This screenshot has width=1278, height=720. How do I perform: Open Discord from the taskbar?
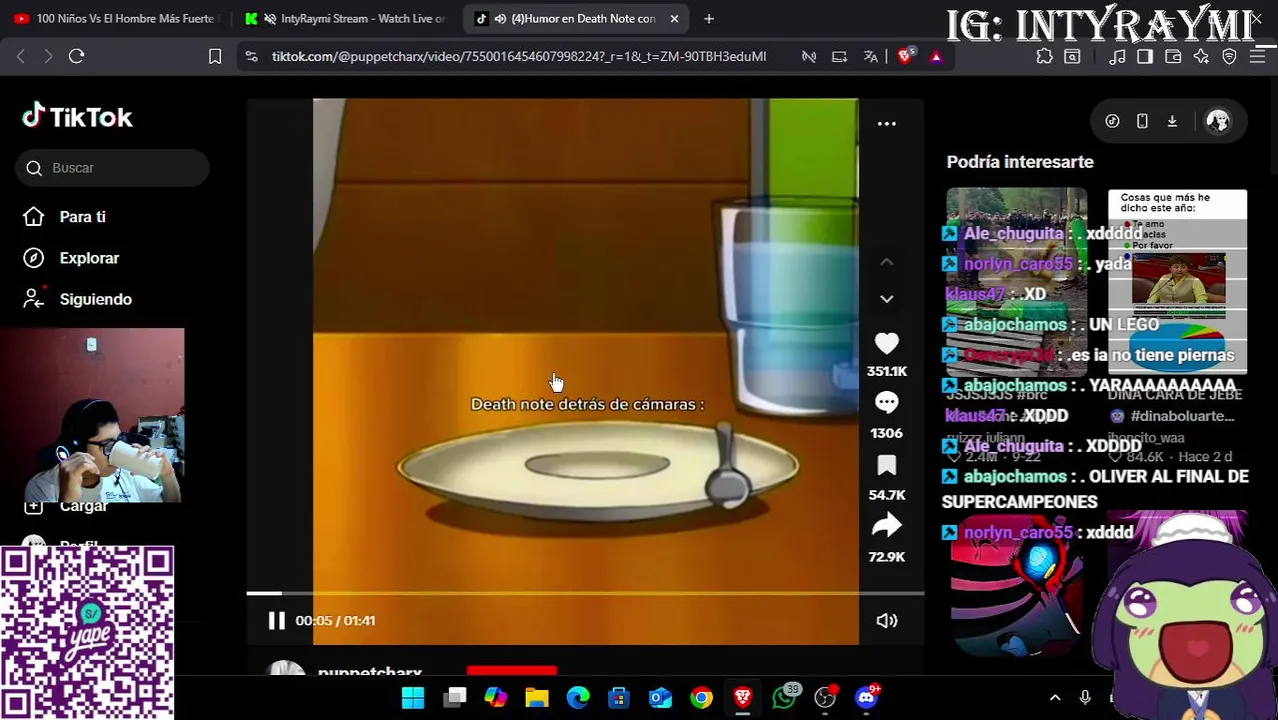pyautogui.click(x=866, y=697)
